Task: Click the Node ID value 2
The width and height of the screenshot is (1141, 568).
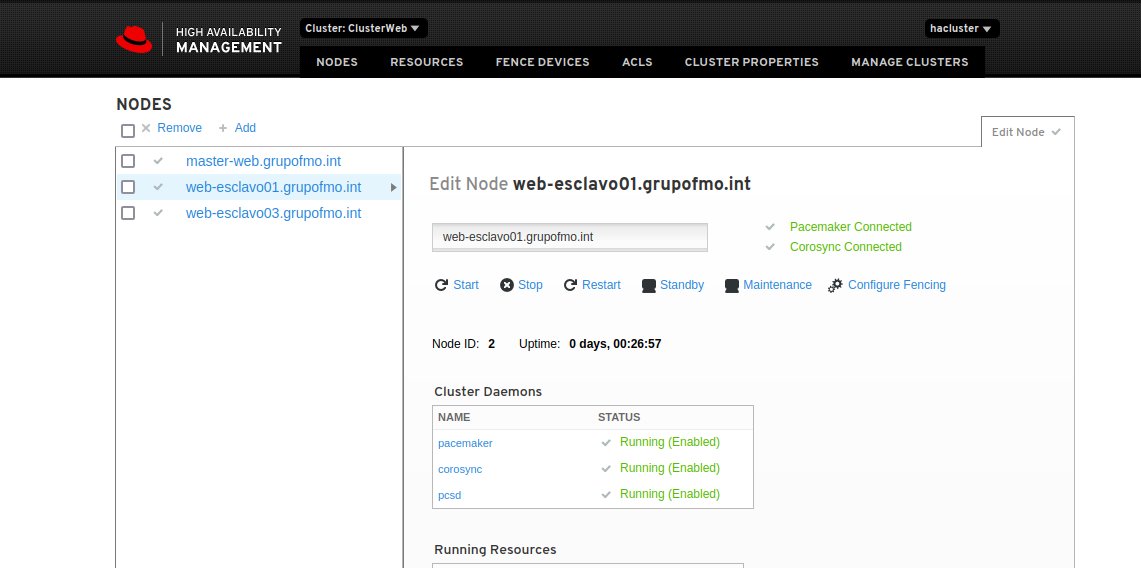Action: (492, 344)
